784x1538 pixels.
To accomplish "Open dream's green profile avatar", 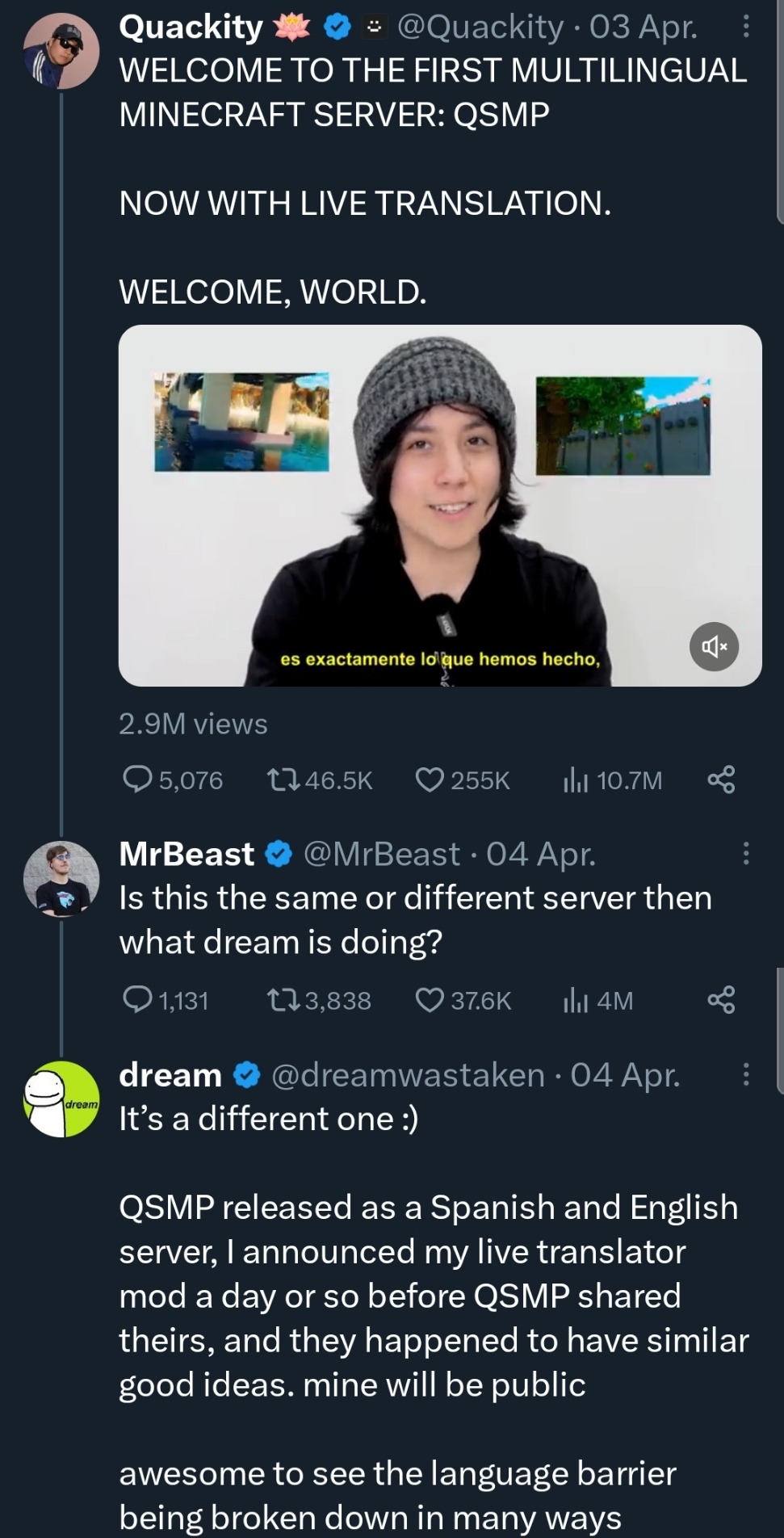I will click(61, 1099).
